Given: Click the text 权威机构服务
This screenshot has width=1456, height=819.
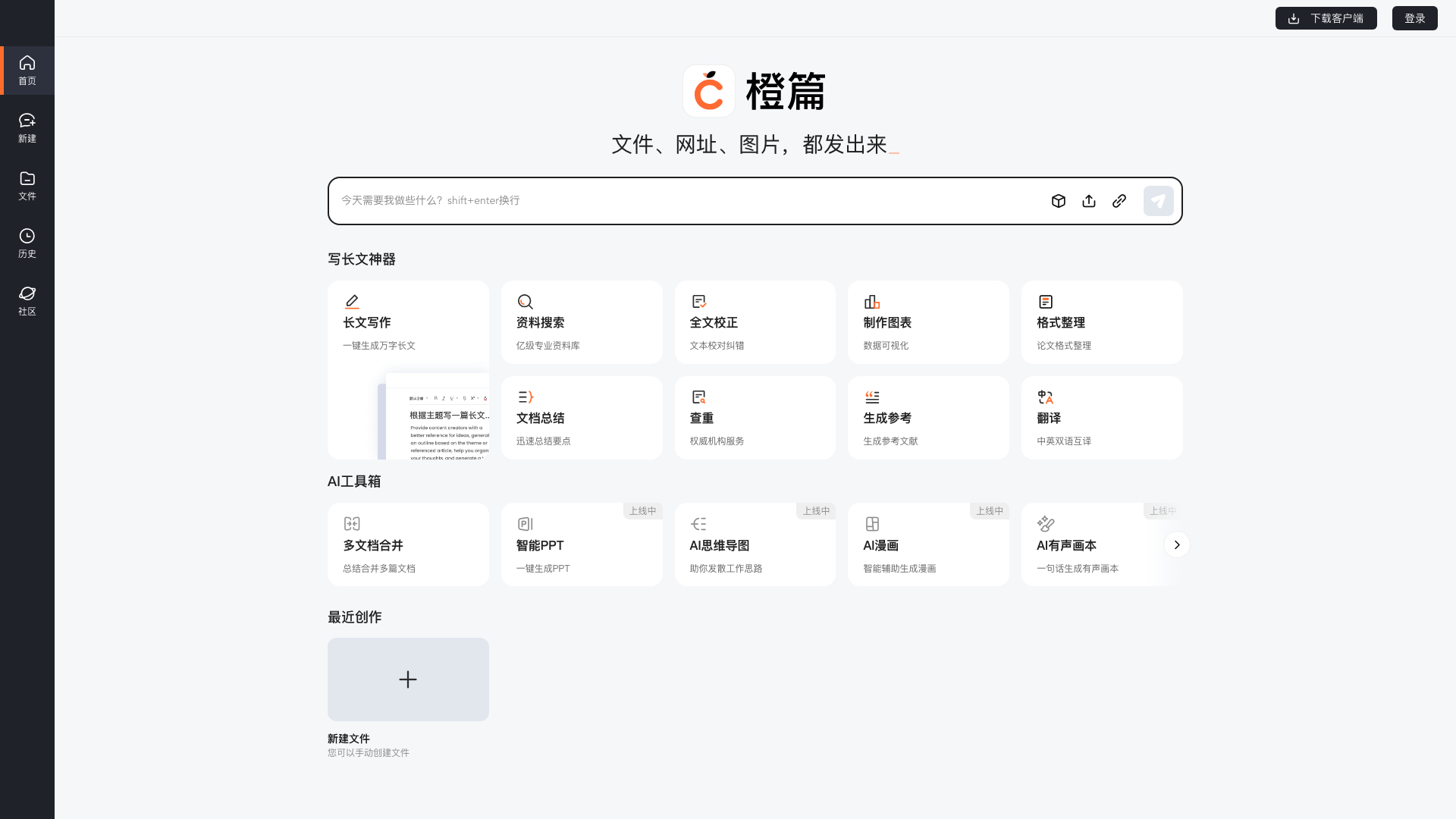Looking at the screenshot, I should [x=717, y=441].
